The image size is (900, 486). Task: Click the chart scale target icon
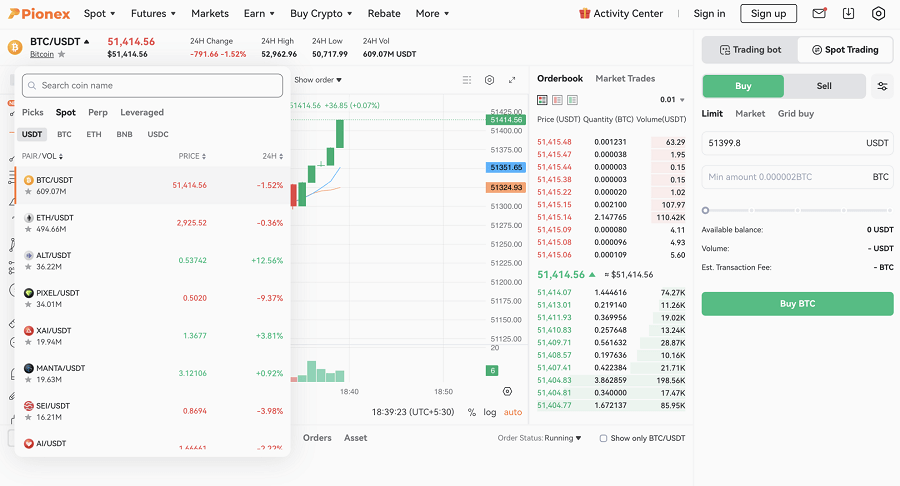[x=507, y=391]
